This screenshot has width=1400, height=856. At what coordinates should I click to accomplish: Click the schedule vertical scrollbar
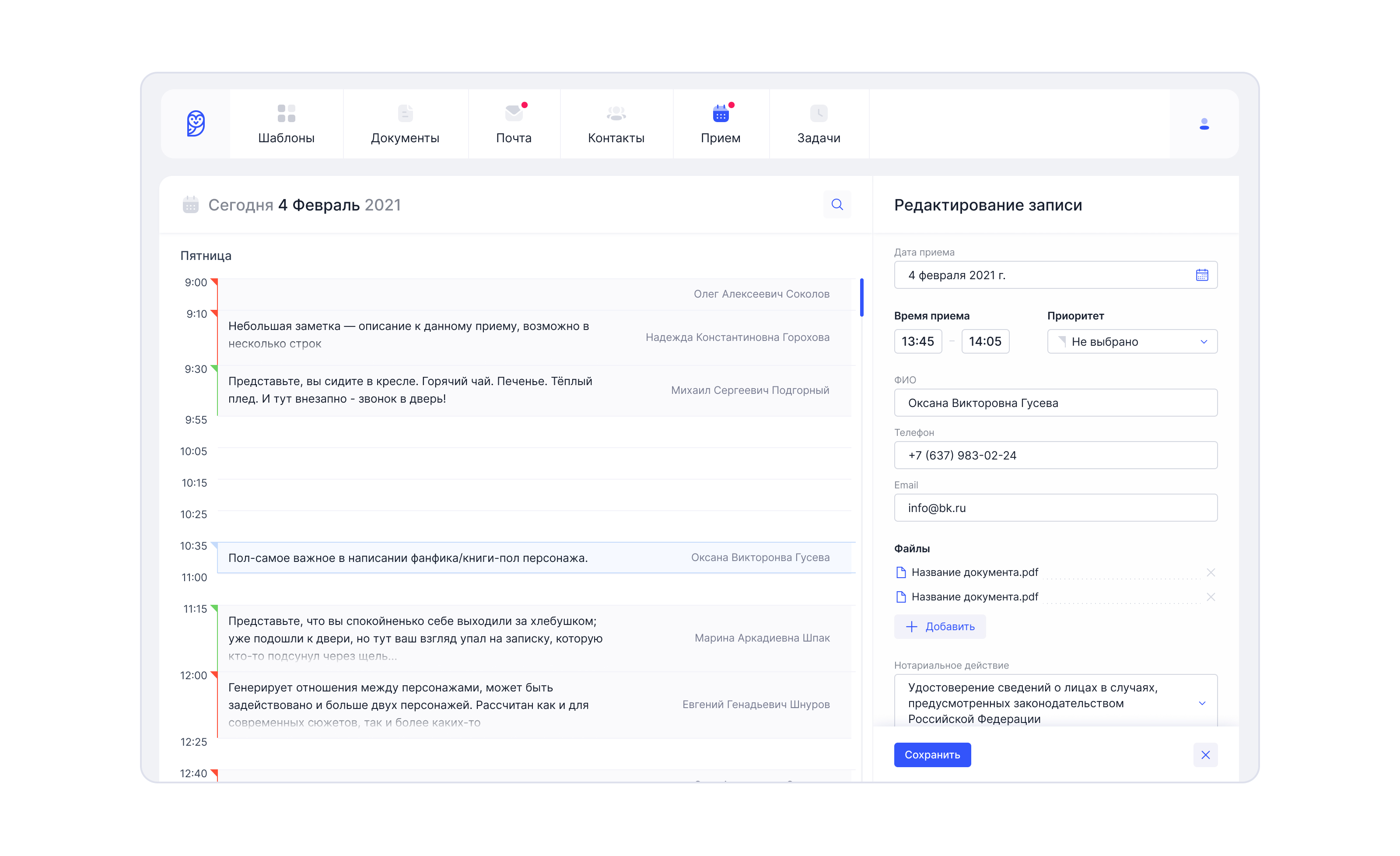click(x=861, y=298)
